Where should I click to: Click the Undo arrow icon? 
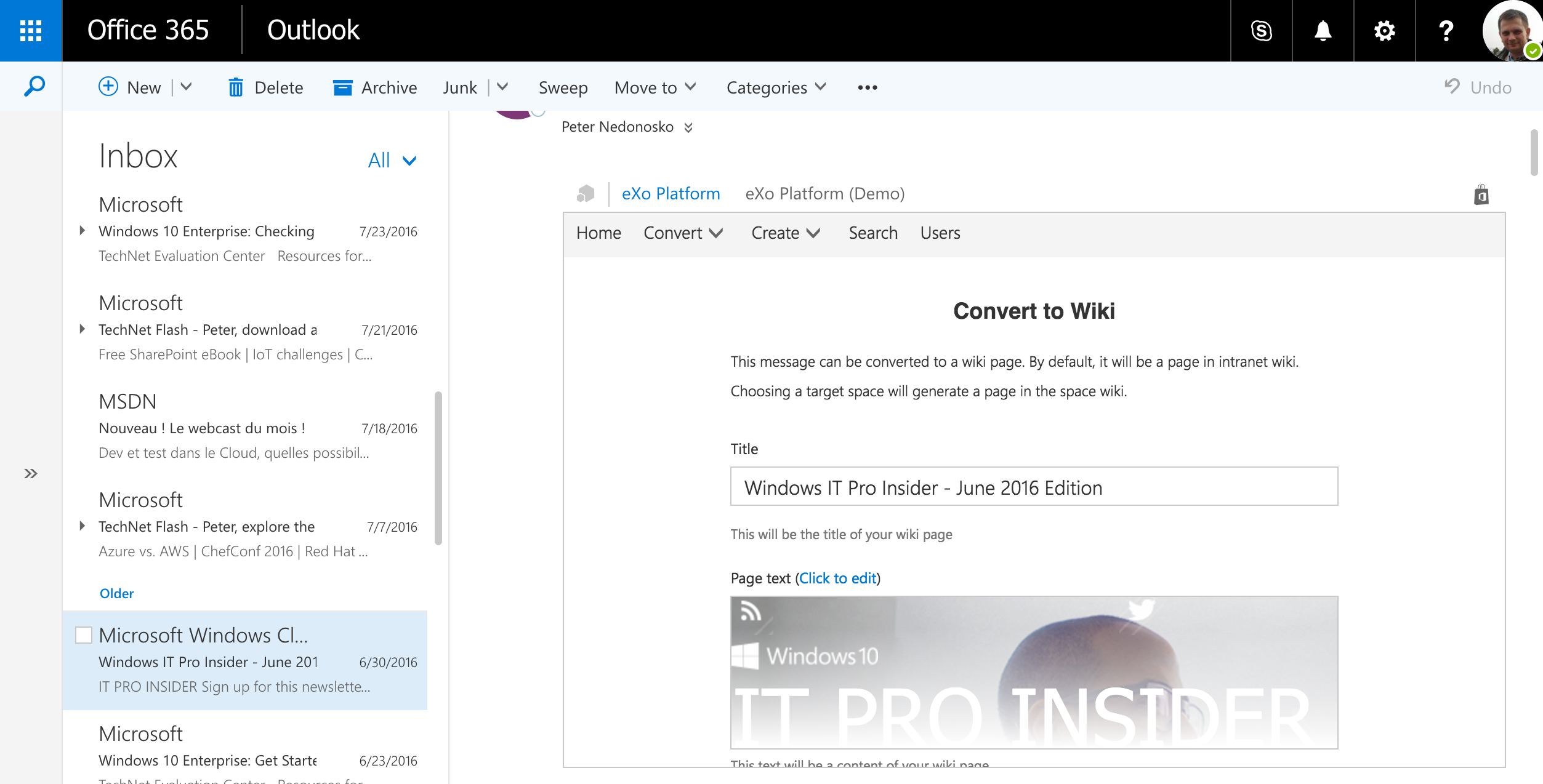[1452, 86]
